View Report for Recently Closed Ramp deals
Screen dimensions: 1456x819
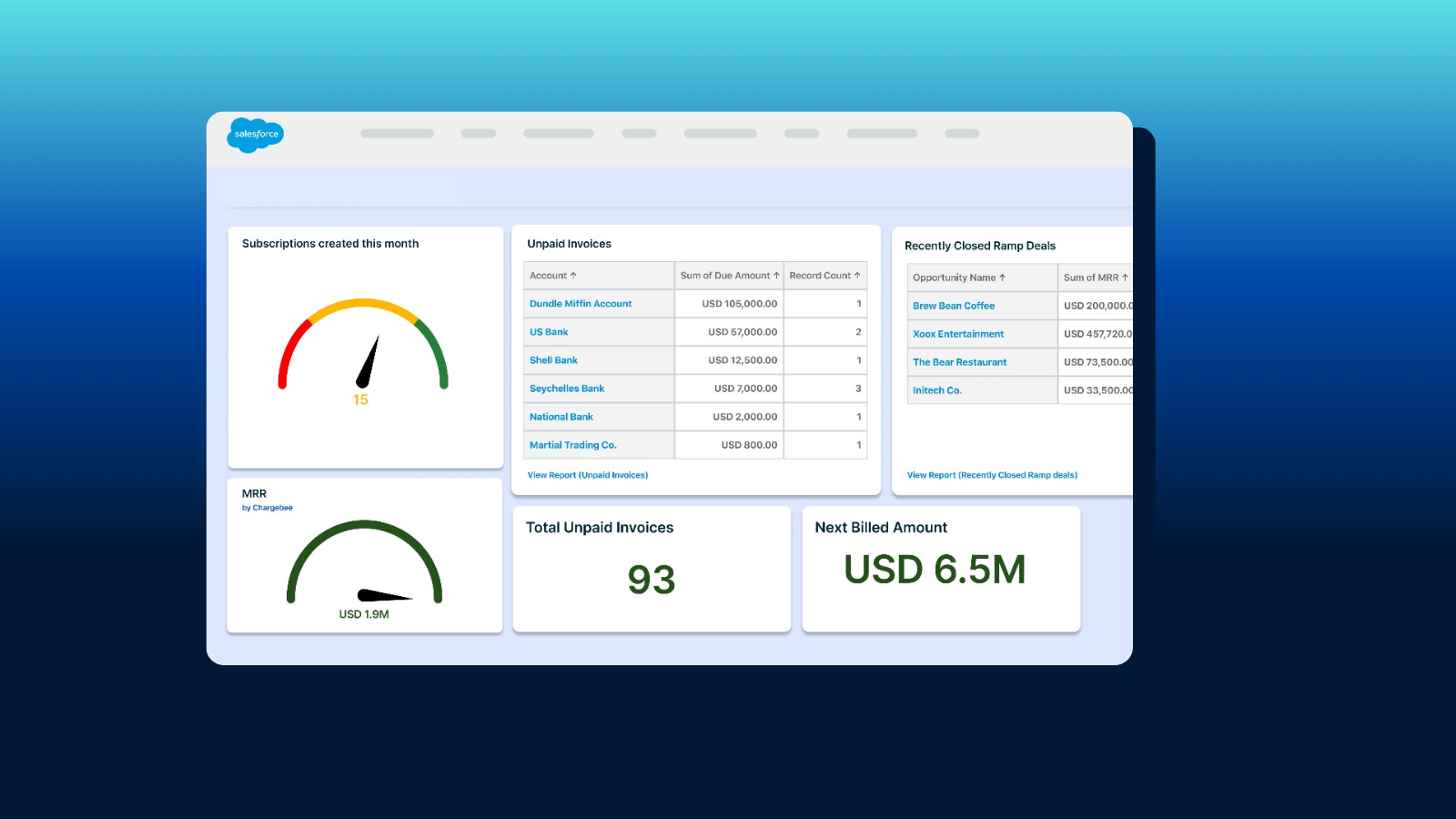[992, 475]
